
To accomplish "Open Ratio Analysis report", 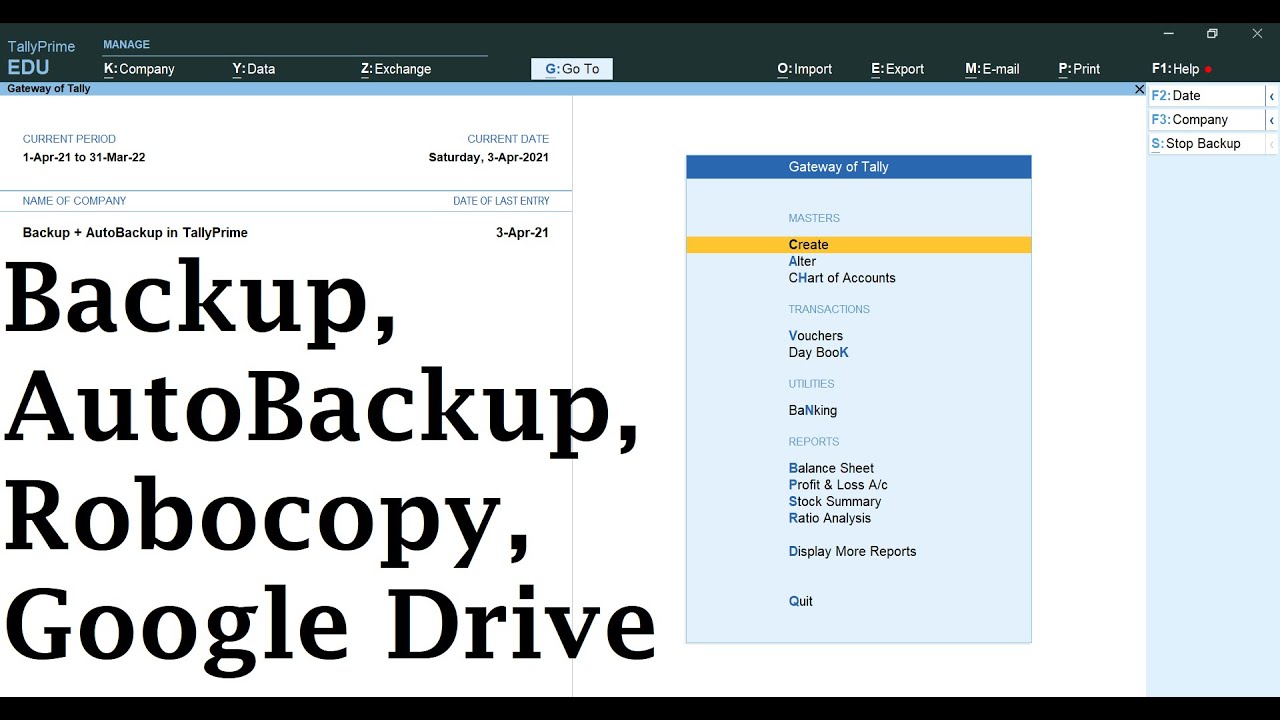I will click(x=829, y=518).
